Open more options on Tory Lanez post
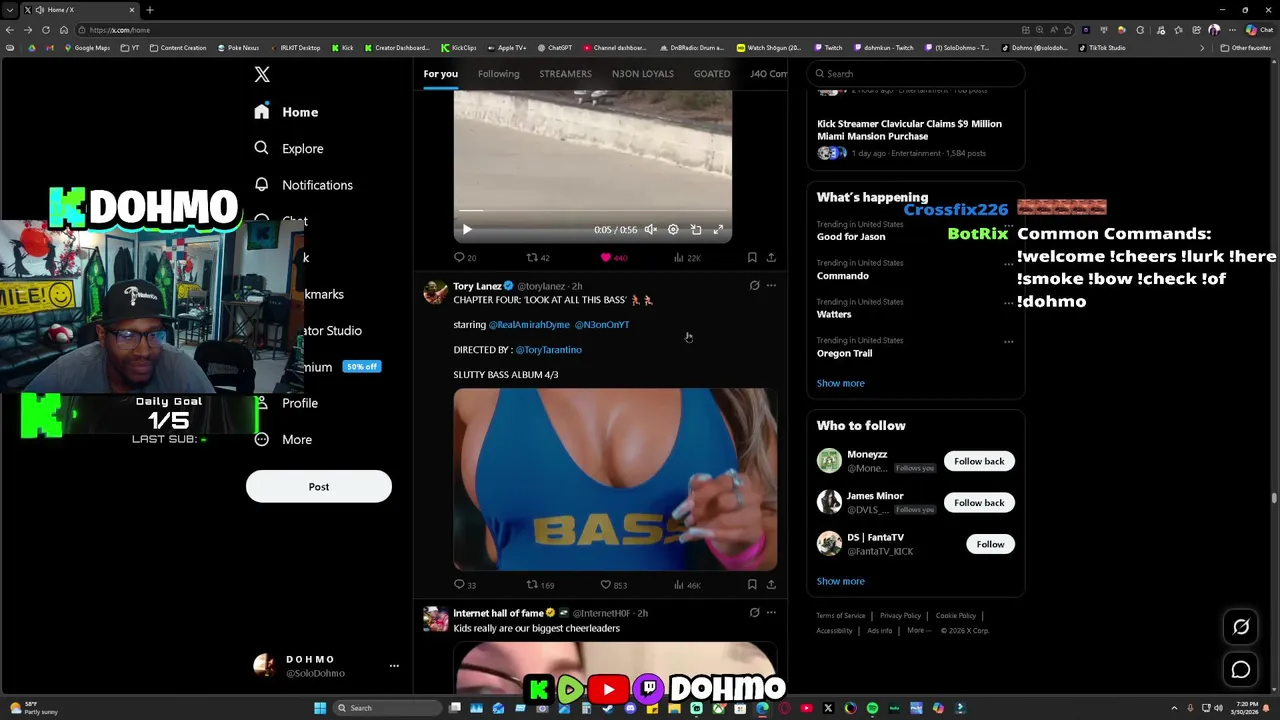 pyautogui.click(x=771, y=285)
